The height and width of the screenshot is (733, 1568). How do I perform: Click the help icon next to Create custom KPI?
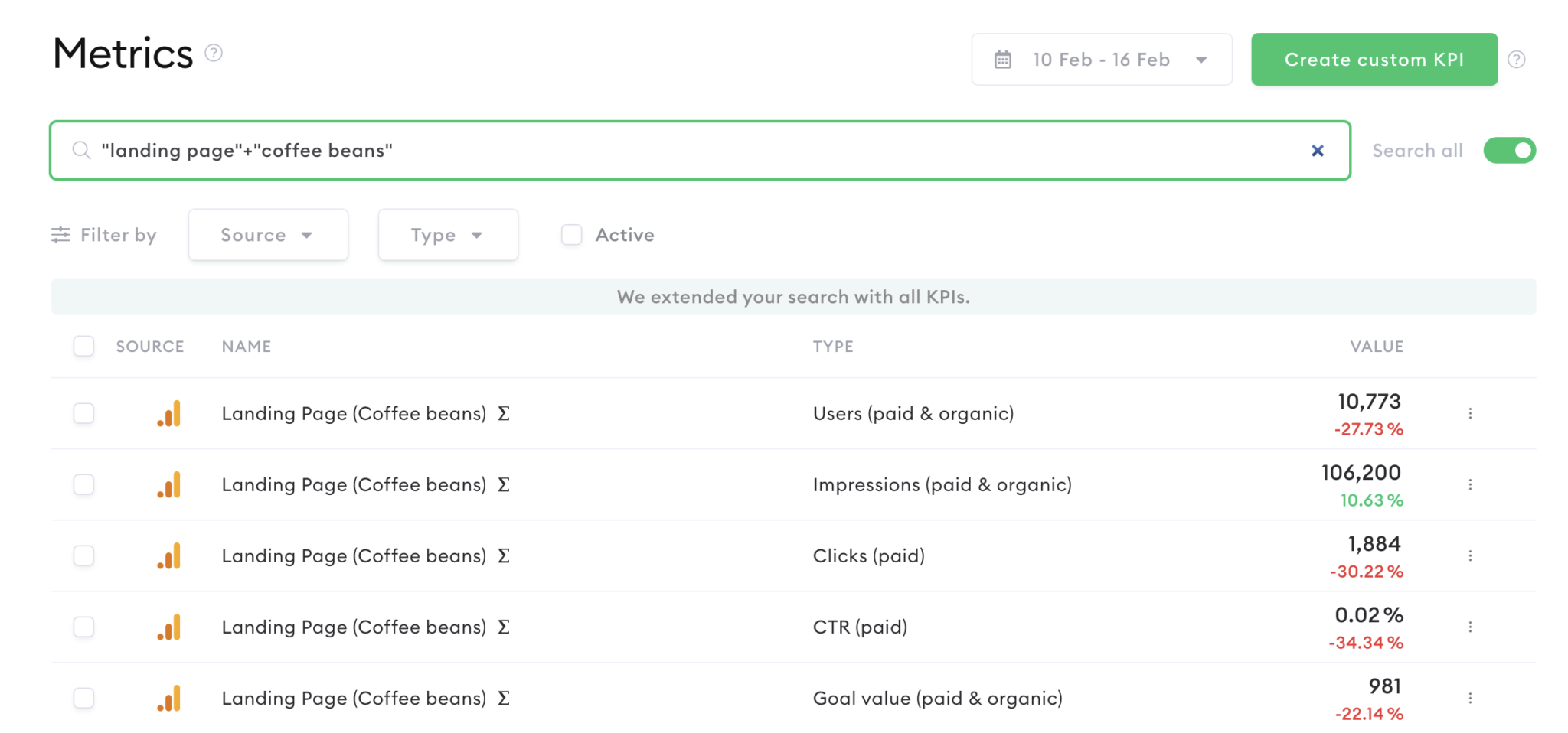[x=1517, y=59]
